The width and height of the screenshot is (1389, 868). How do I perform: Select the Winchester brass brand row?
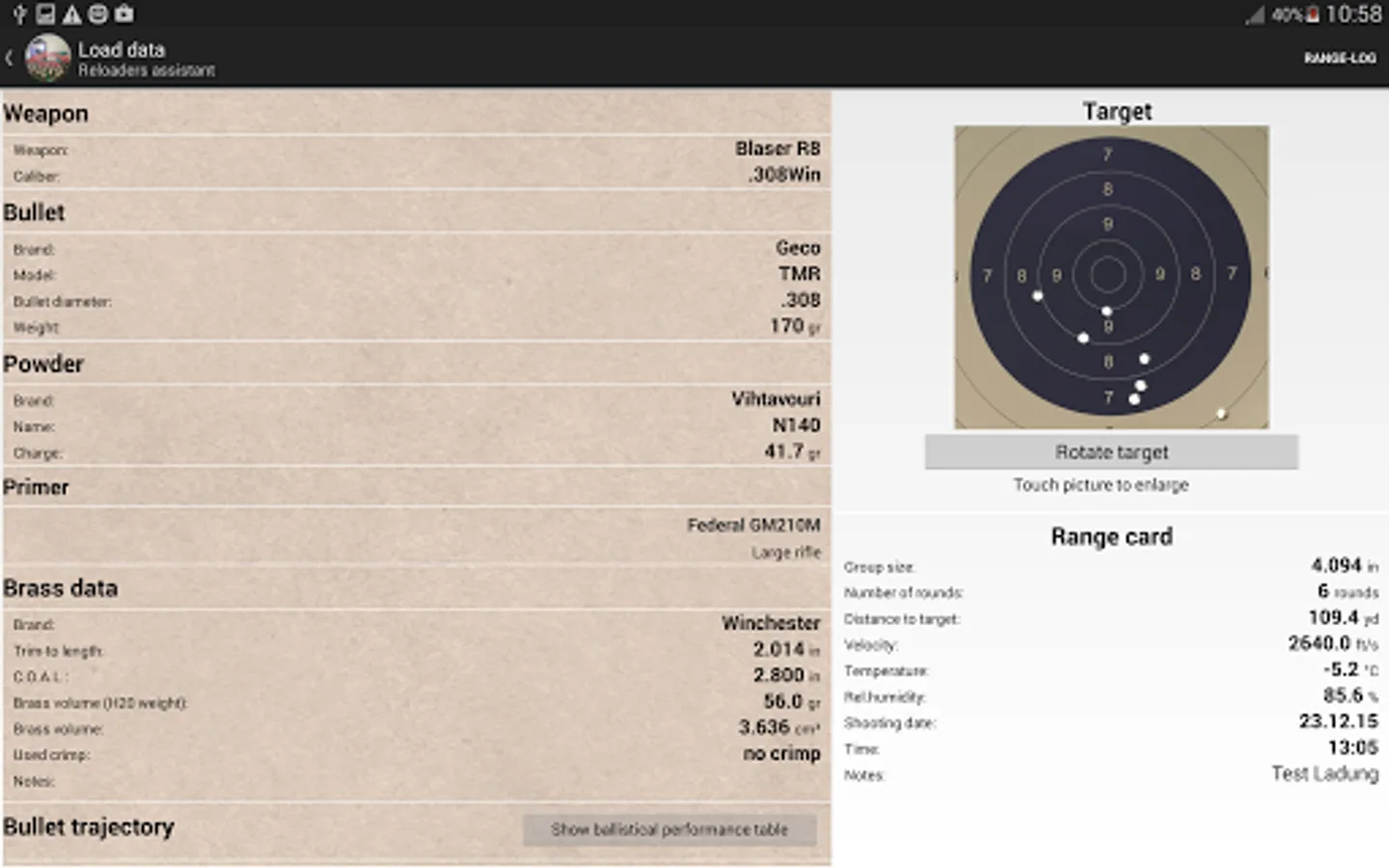tap(417, 623)
